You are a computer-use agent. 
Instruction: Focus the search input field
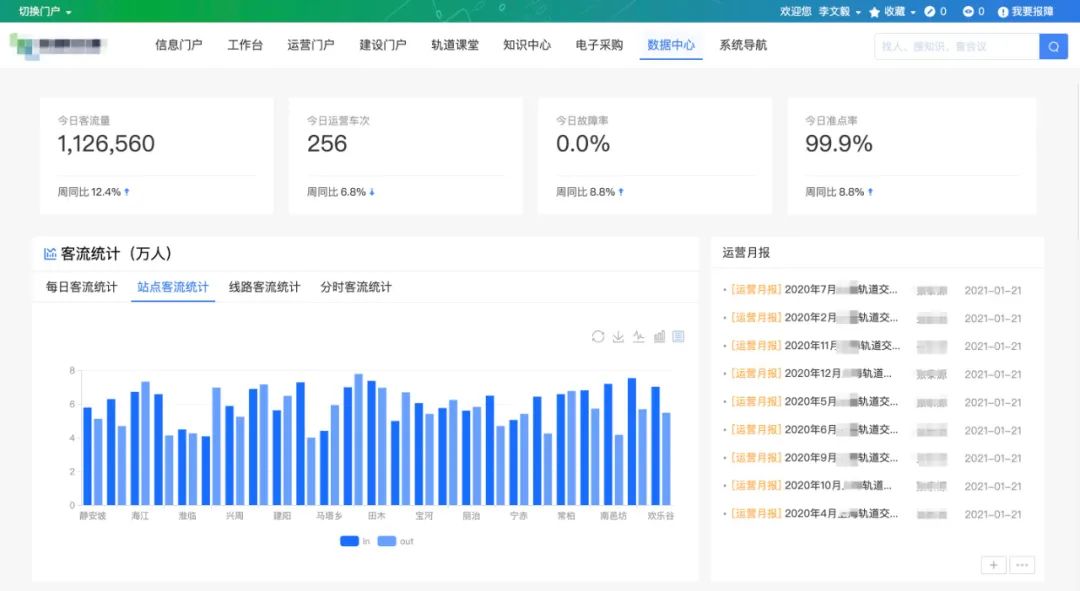point(957,46)
